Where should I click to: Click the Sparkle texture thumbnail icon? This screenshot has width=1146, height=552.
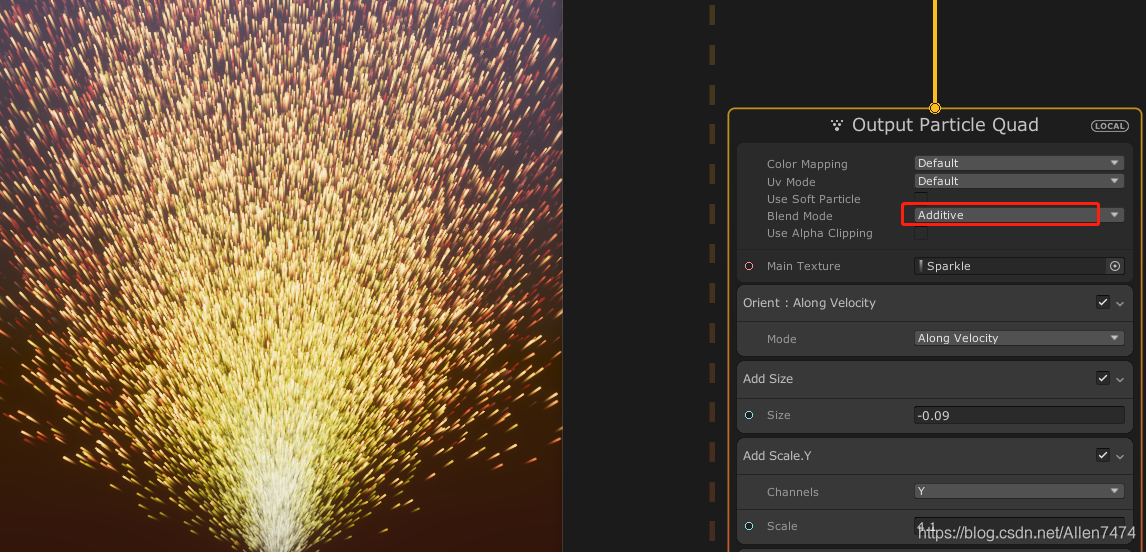coord(921,266)
